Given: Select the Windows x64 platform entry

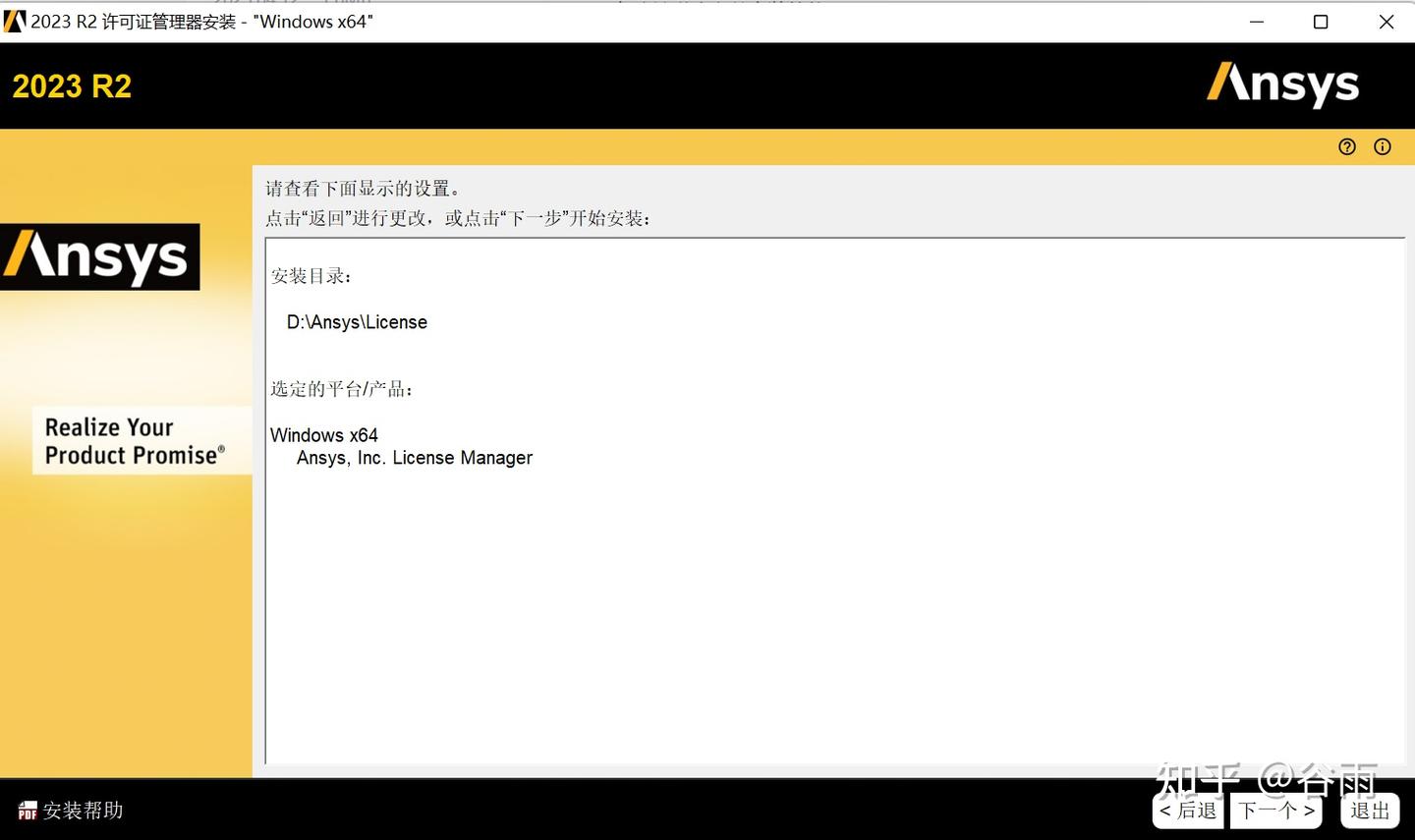Looking at the screenshot, I should pos(324,434).
